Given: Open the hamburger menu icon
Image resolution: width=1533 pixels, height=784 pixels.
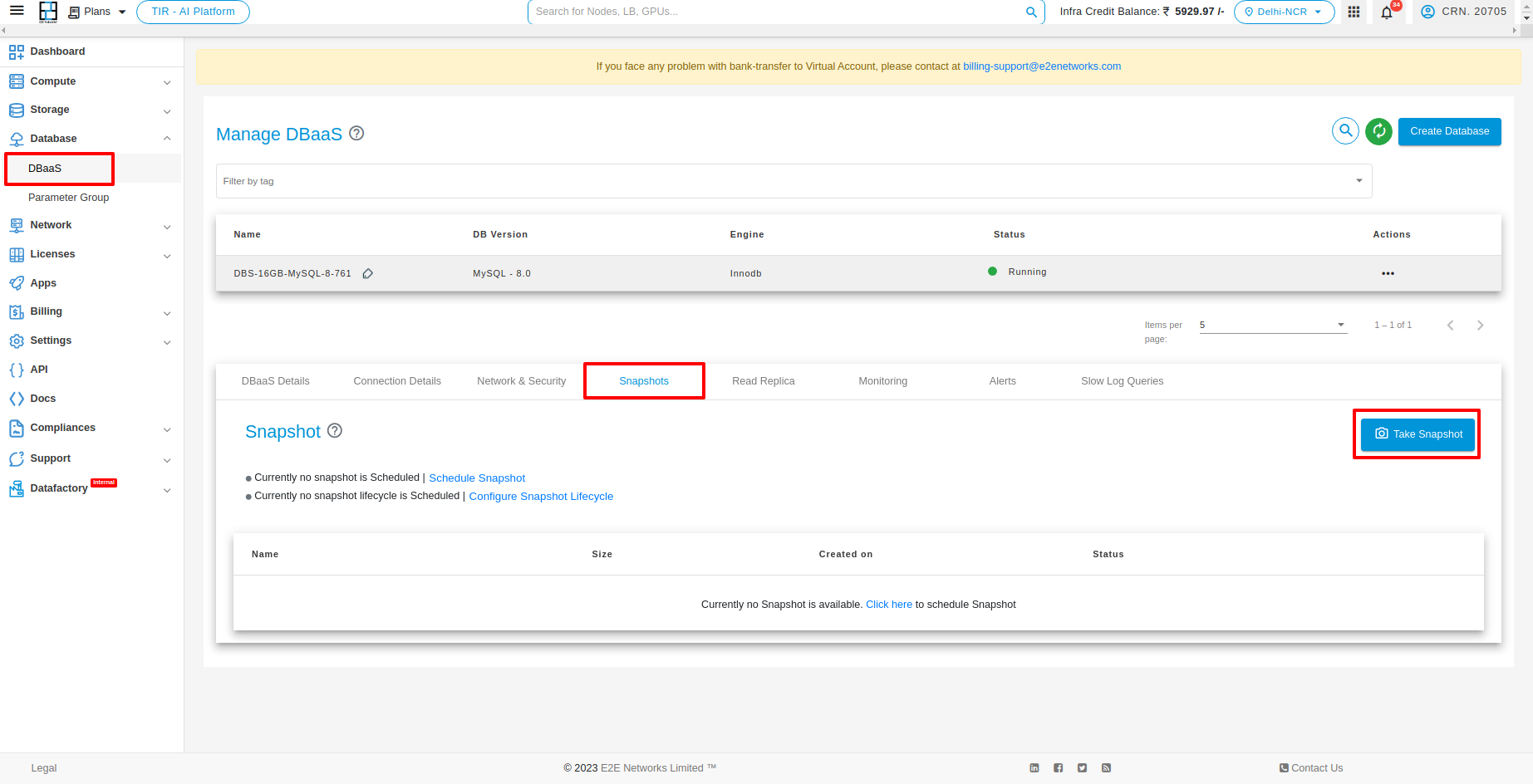Looking at the screenshot, I should click(17, 11).
